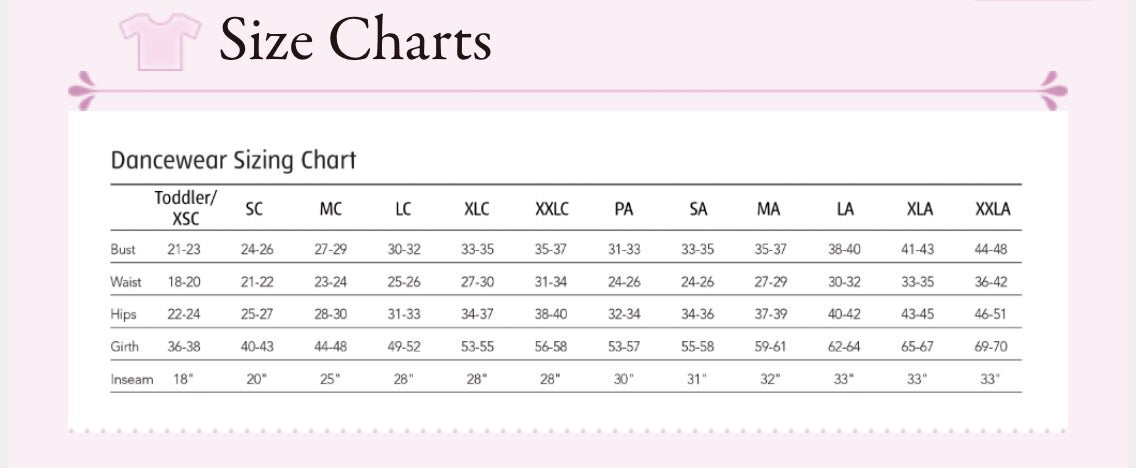Select the Toddler/XSC column header
The width and height of the screenshot is (1136, 468).
(185, 208)
